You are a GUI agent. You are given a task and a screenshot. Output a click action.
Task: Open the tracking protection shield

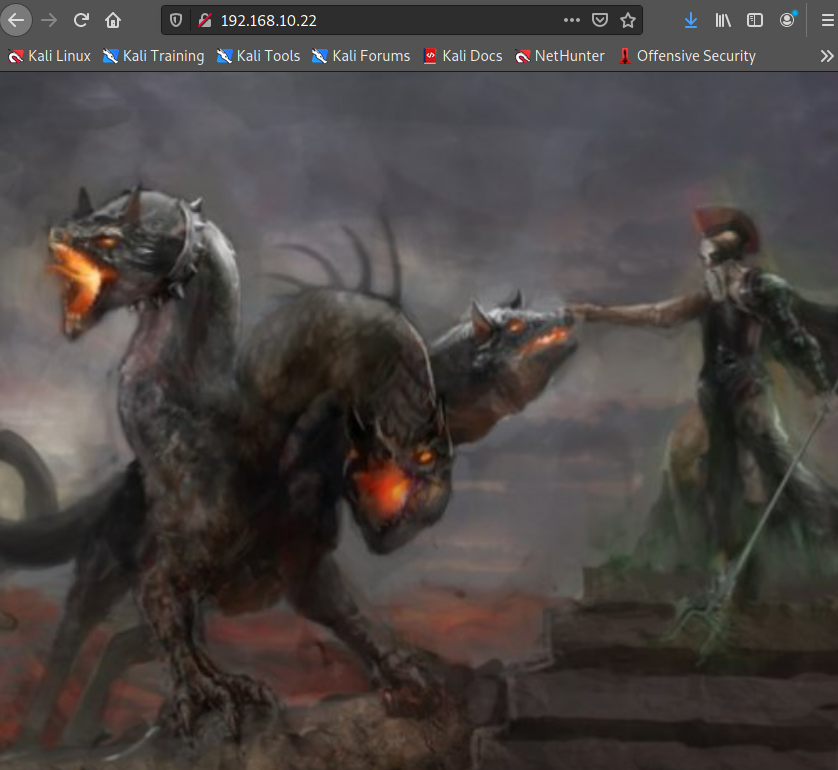click(176, 20)
